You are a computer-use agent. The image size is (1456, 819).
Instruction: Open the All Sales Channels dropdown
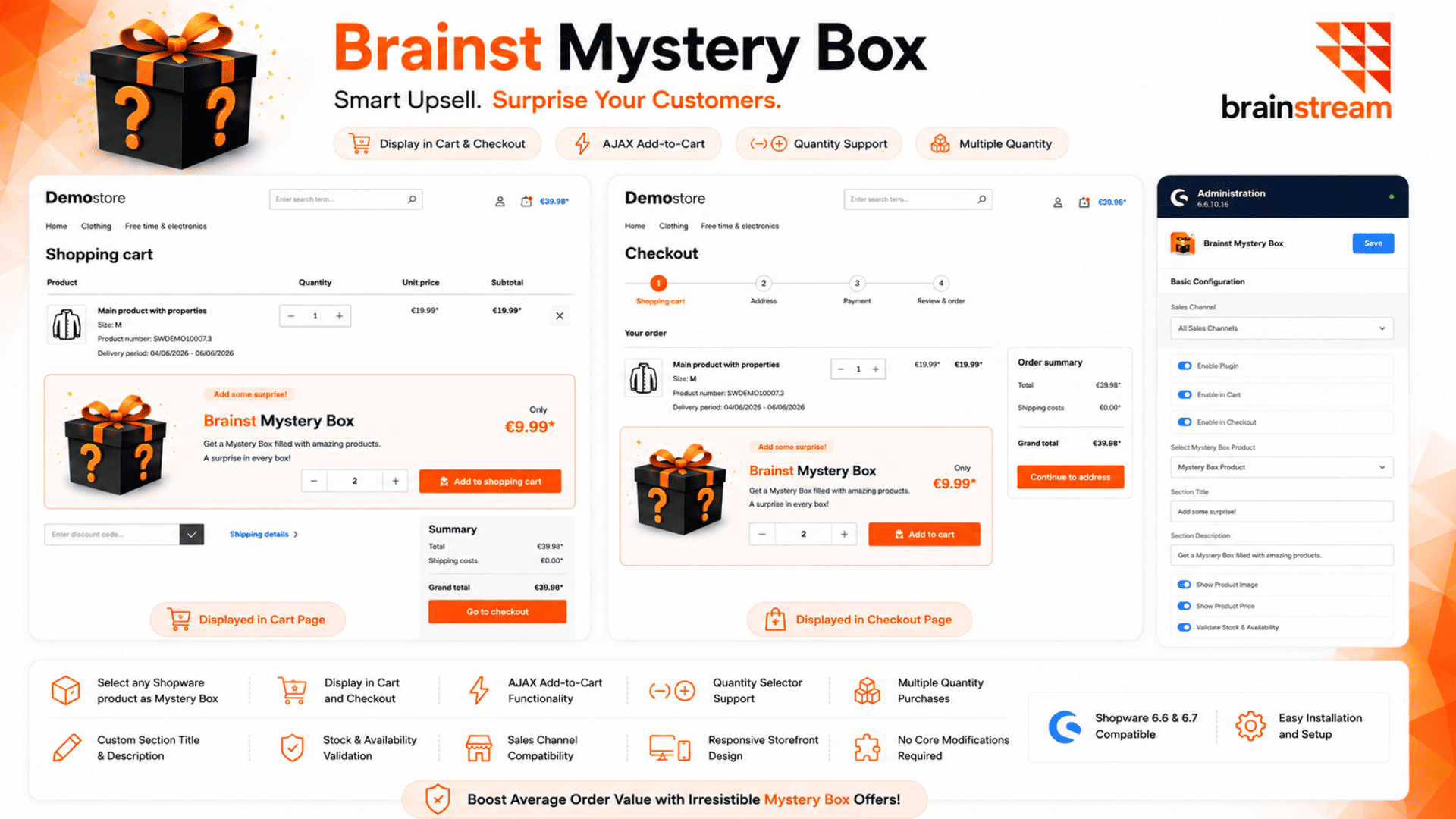[1282, 328]
